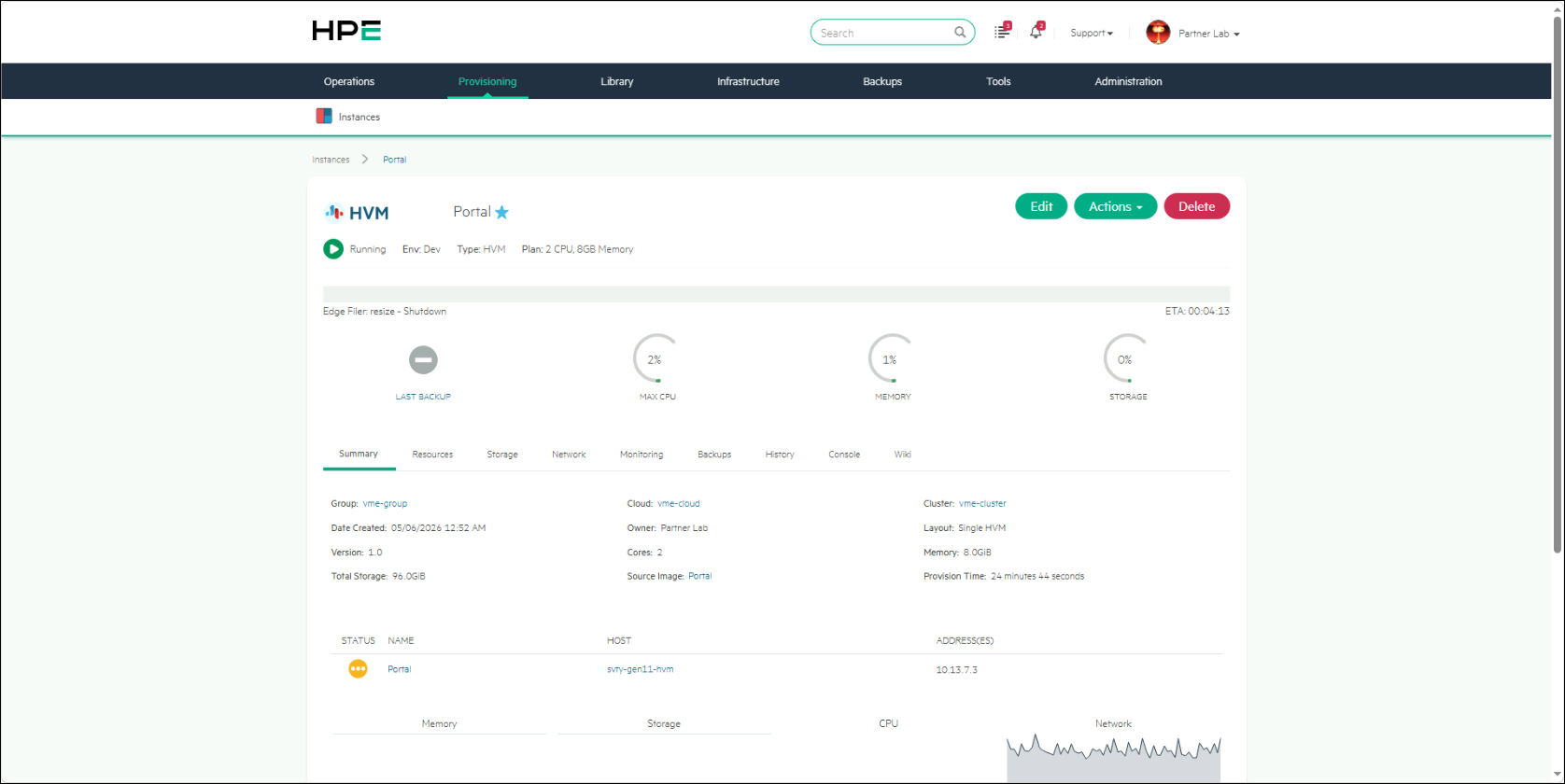Click the Partner Lab user avatar
The width and height of the screenshot is (1565, 784).
pyautogui.click(x=1158, y=33)
